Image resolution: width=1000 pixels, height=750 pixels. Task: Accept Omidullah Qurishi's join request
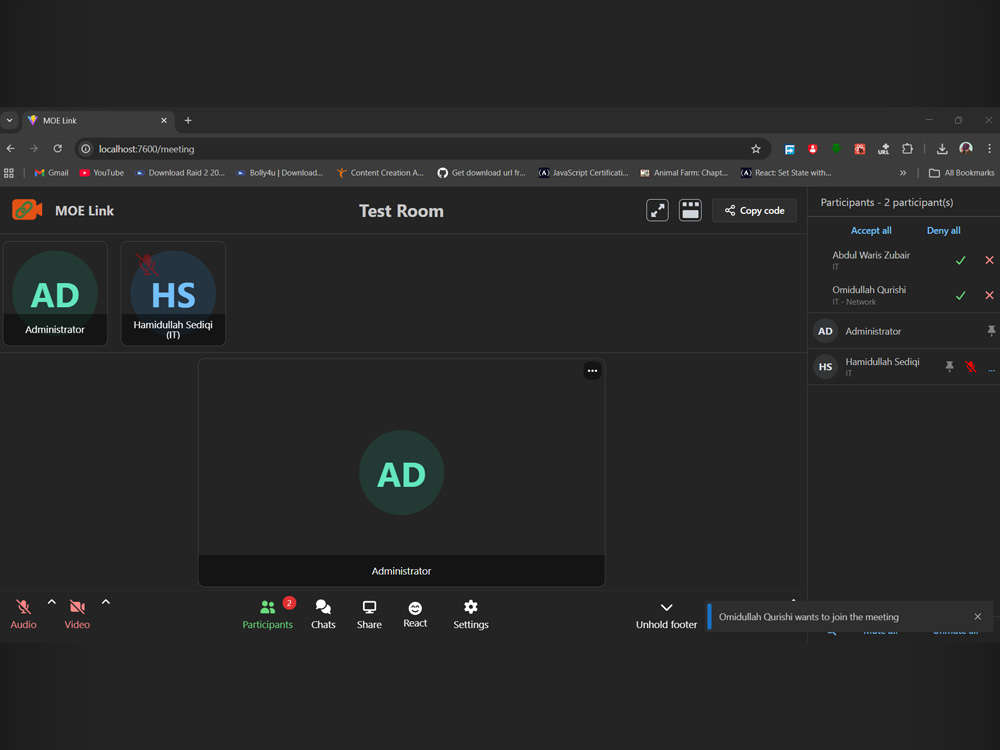pyautogui.click(x=960, y=295)
